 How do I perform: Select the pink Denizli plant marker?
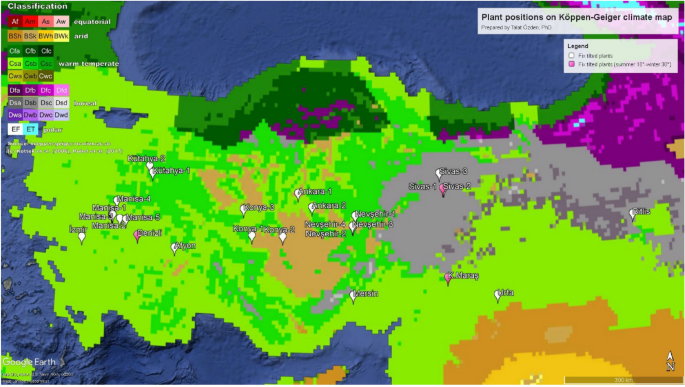pos(137,236)
